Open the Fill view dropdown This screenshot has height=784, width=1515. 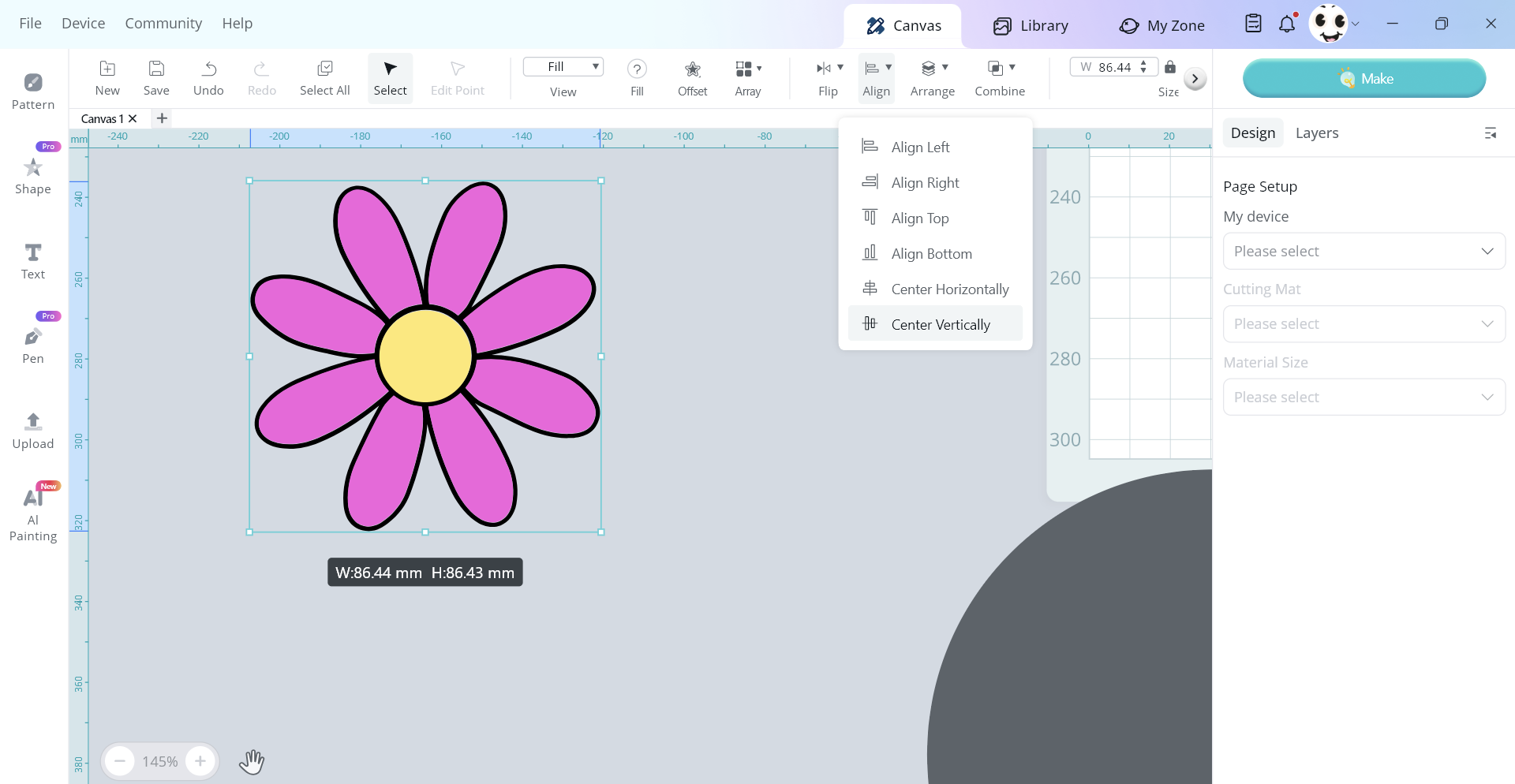[x=563, y=67]
